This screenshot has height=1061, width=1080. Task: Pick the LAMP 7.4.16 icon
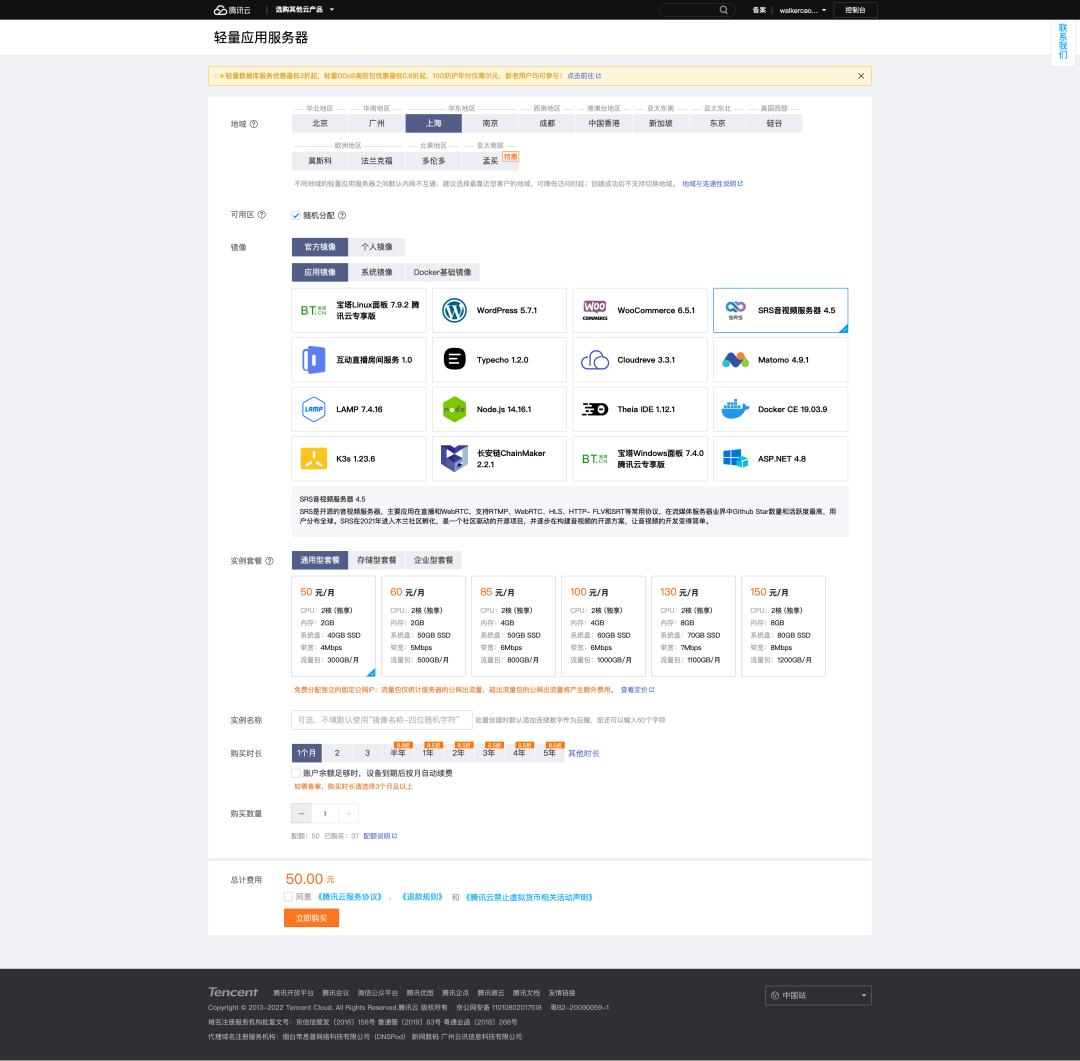[313, 409]
